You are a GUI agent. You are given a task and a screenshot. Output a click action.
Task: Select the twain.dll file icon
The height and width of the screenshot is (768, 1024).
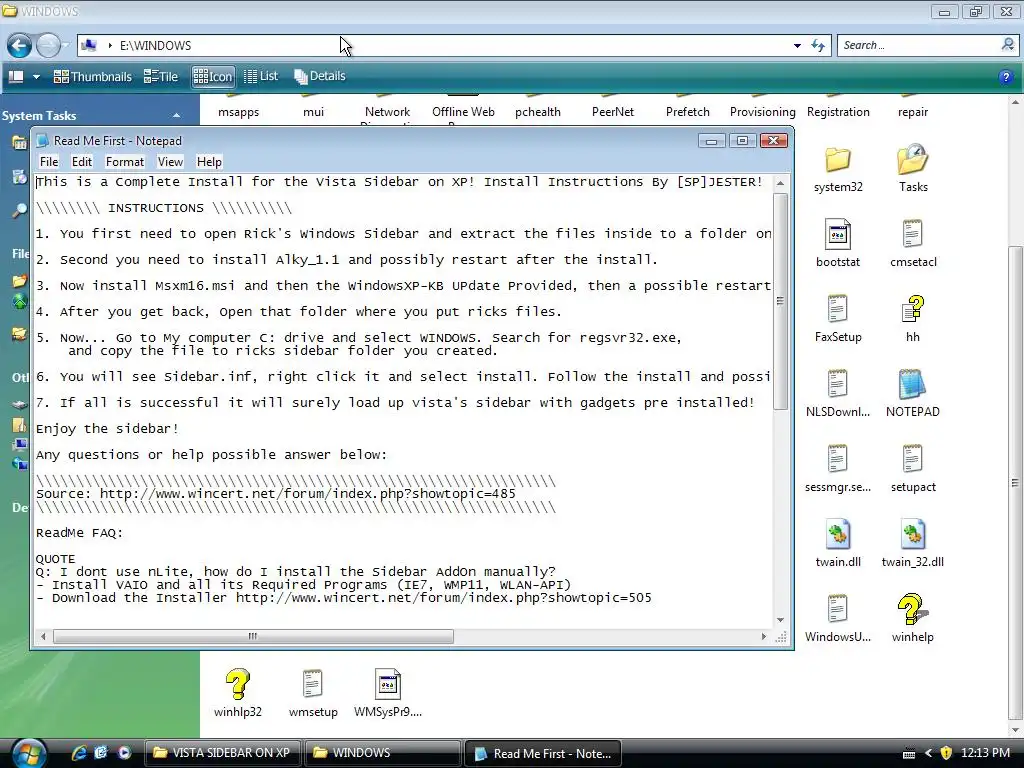tap(838, 534)
